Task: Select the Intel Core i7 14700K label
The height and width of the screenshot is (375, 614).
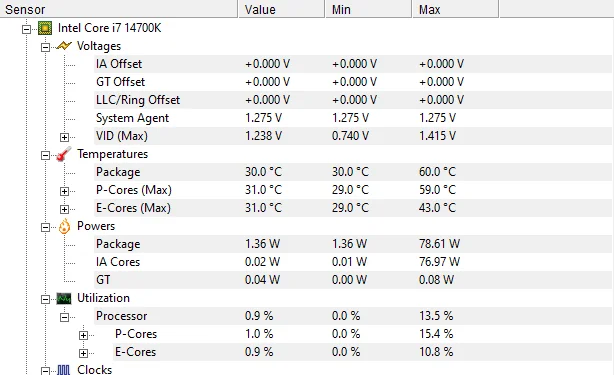Action: [109, 28]
